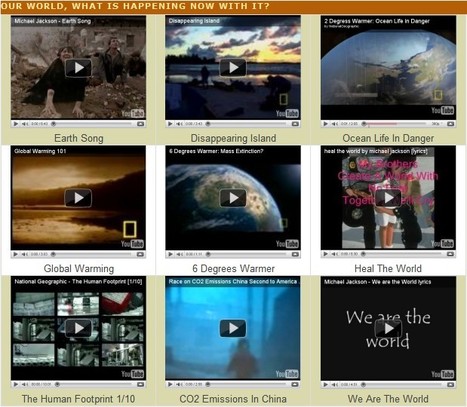Click the YouTube logo on Global Warming 101 video

pyautogui.click(x=133, y=244)
